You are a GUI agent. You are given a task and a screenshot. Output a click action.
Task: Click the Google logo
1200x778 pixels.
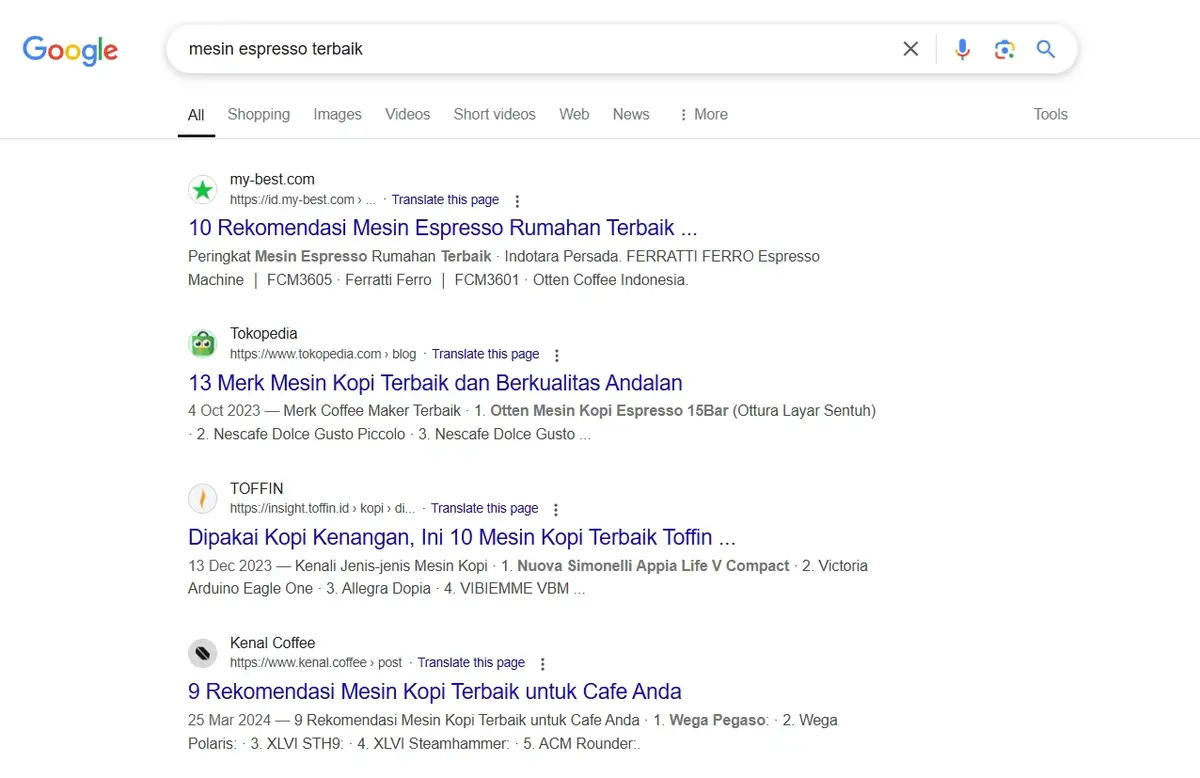(70, 50)
